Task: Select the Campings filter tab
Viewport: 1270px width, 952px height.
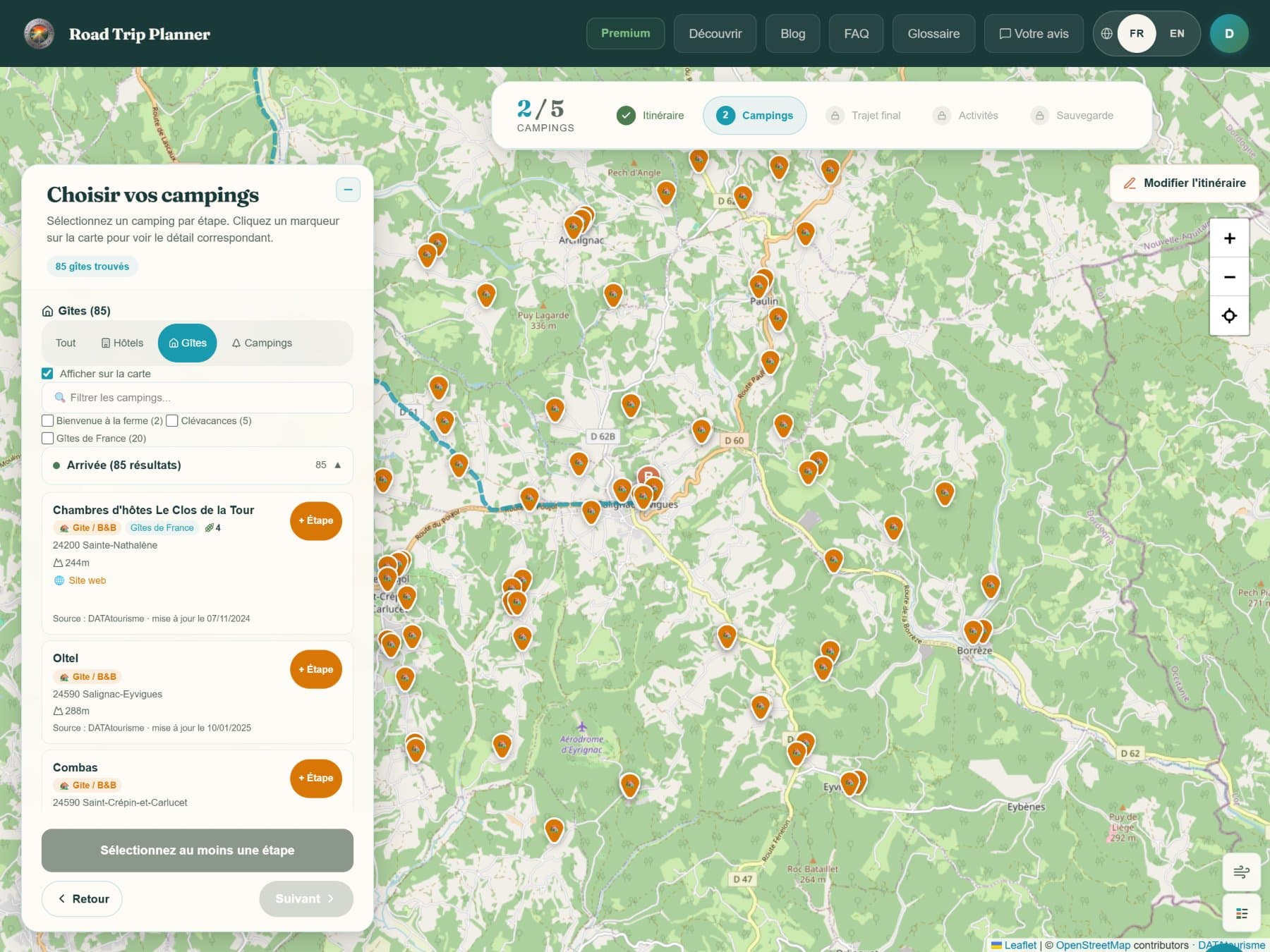Action: click(x=262, y=343)
